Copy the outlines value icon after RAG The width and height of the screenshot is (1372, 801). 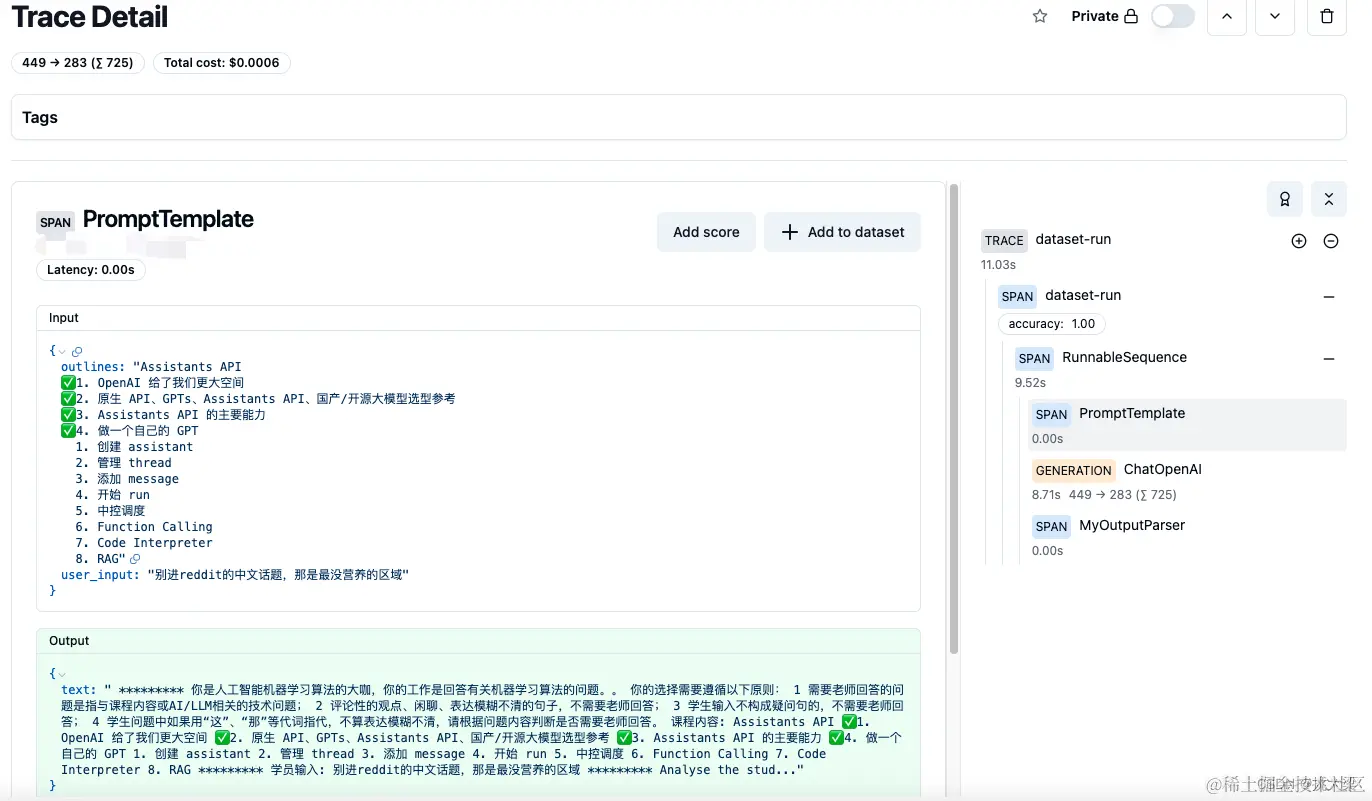(135, 559)
